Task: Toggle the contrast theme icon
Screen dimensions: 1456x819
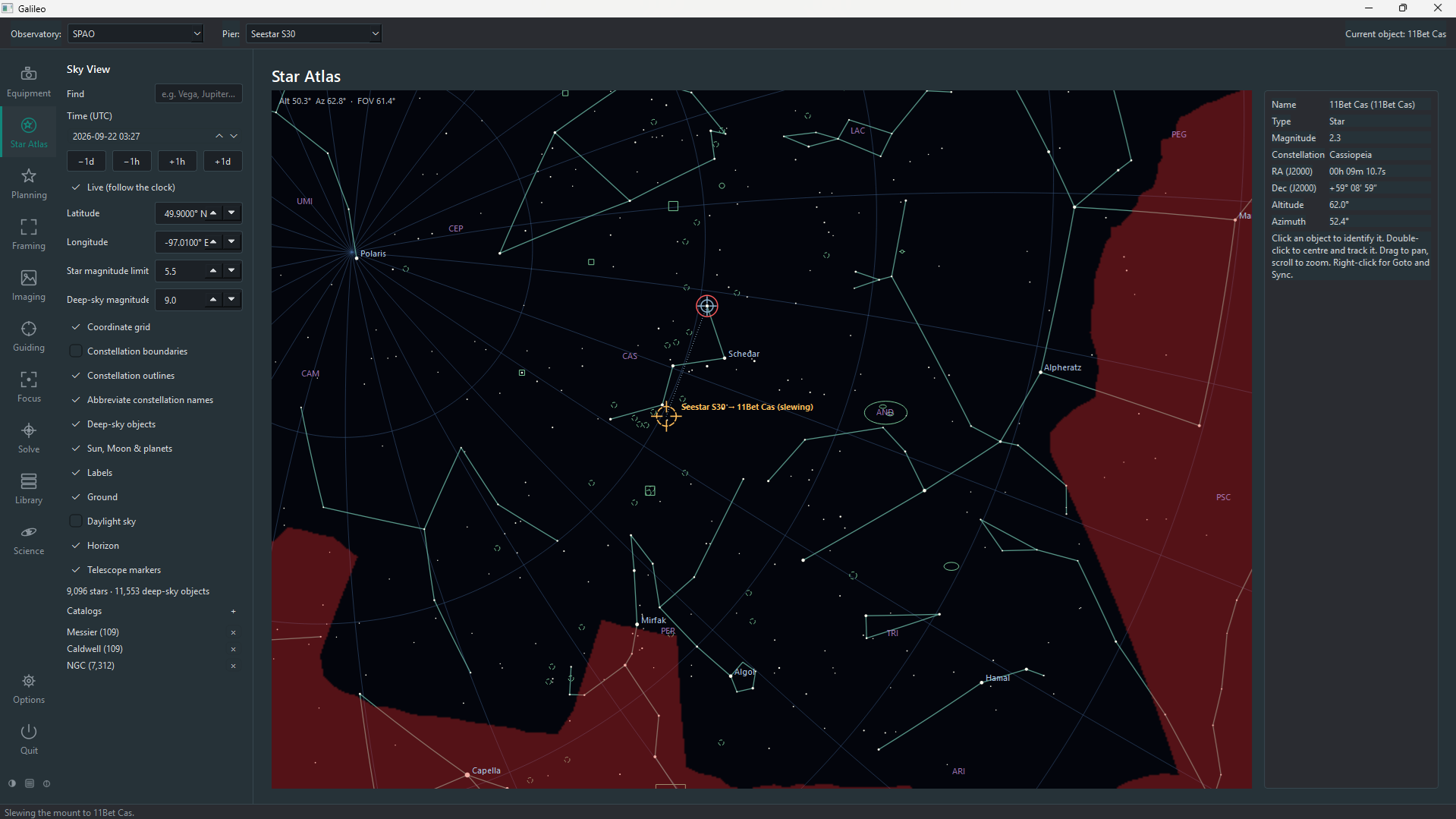Action: tap(12, 783)
